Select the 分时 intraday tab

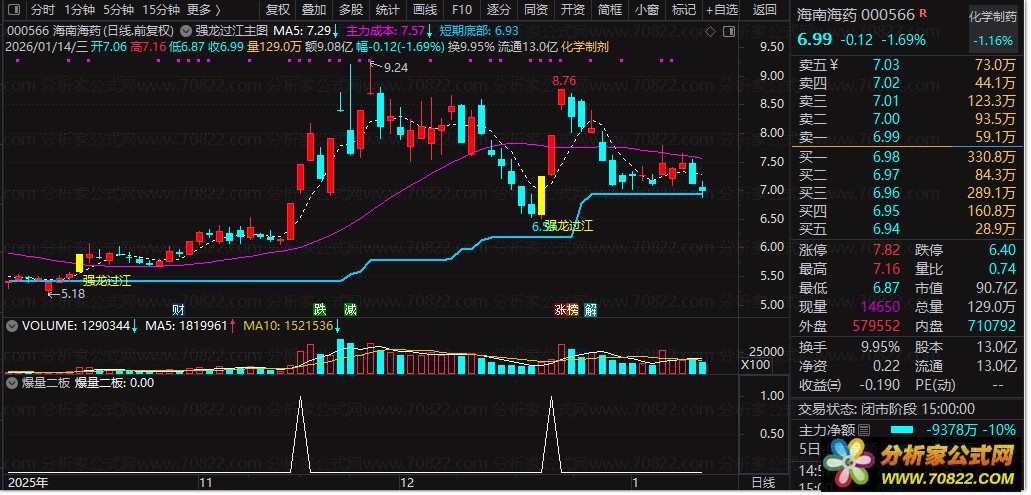[42, 10]
